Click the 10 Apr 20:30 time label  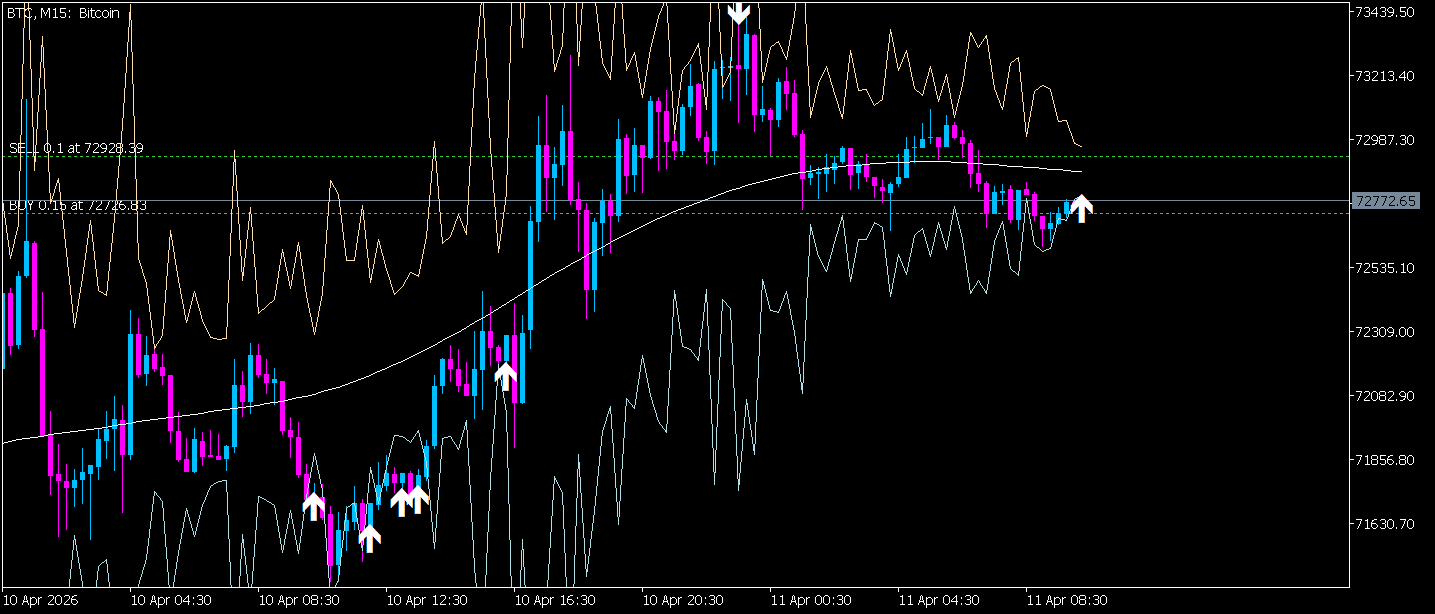pyautogui.click(x=683, y=601)
